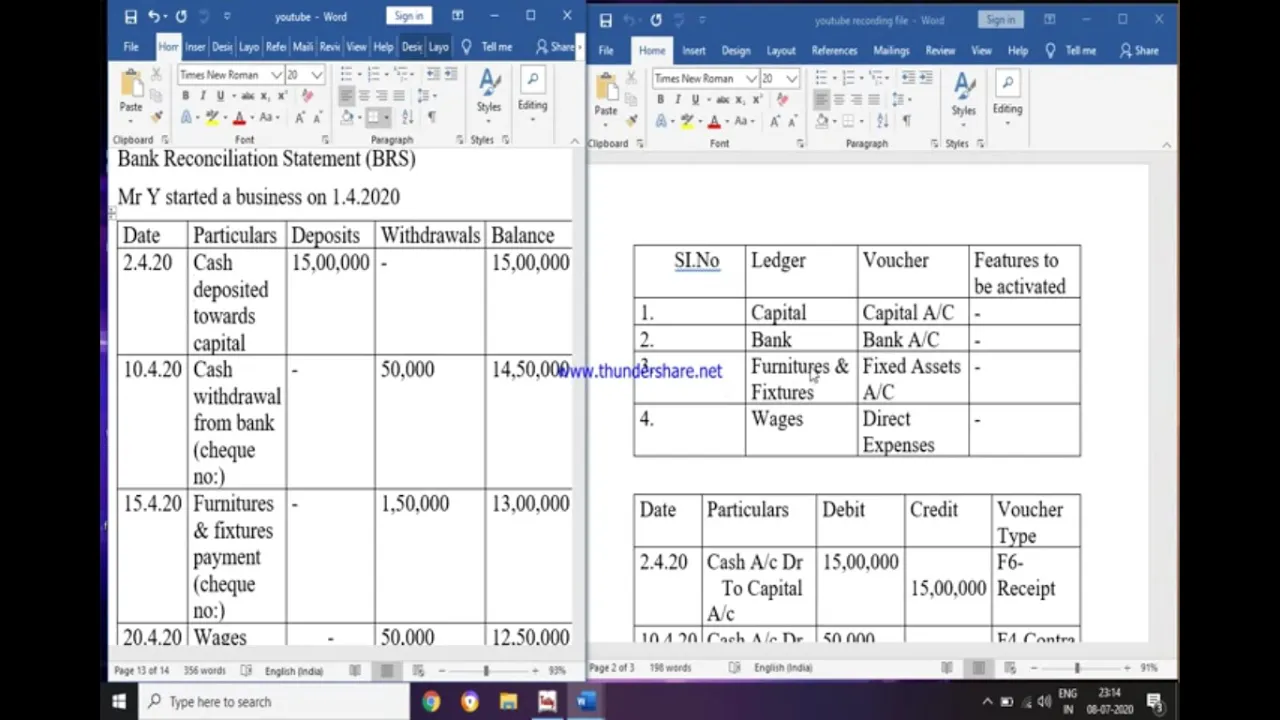Adjust zoom slider in youtube window
This screenshot has width=1280, height=720.
[x=486, y=671]
